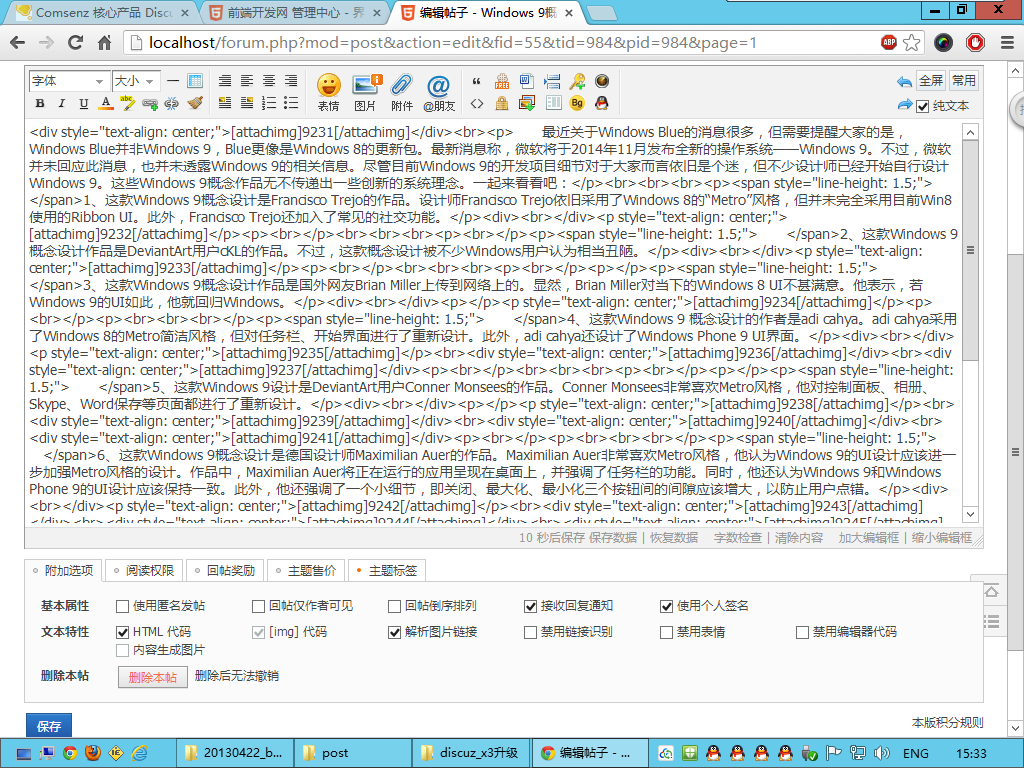Screen dimensions: 1024x768
Task: Float image right icon
Action: (247, 103)
